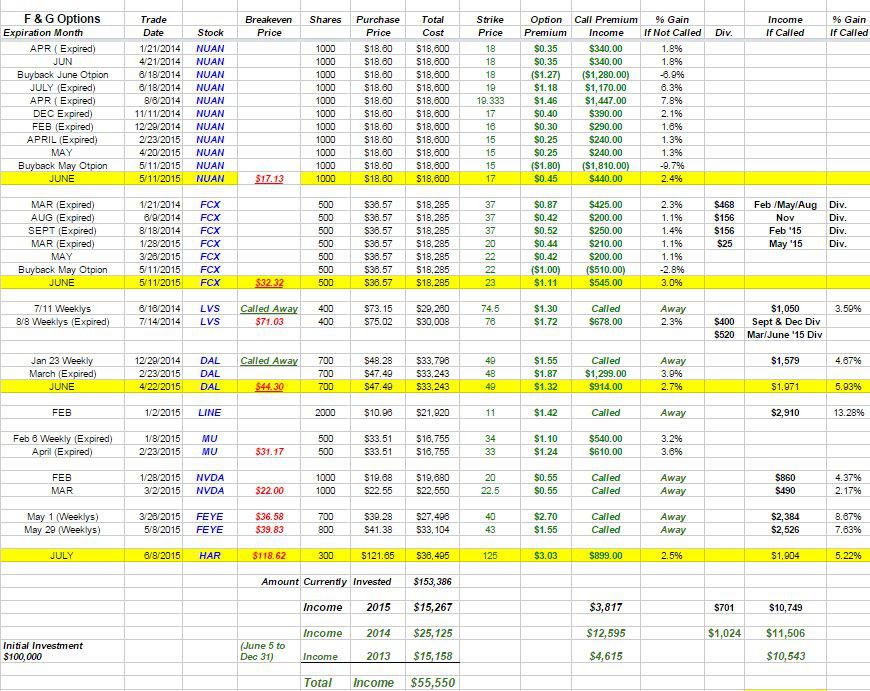Select the ($1,280.00) premium income cell
The height and width of the screenshot is (691, 870).
(605, 75)
